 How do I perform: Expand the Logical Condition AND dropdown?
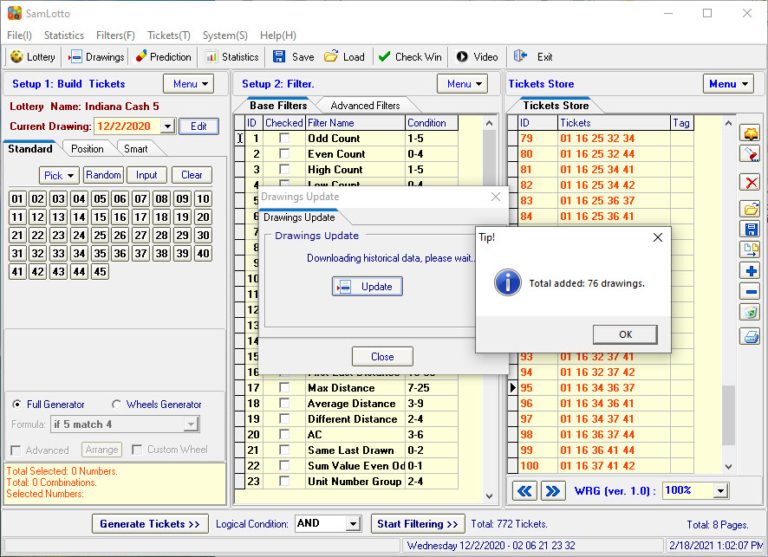click(x=353, y=524)
